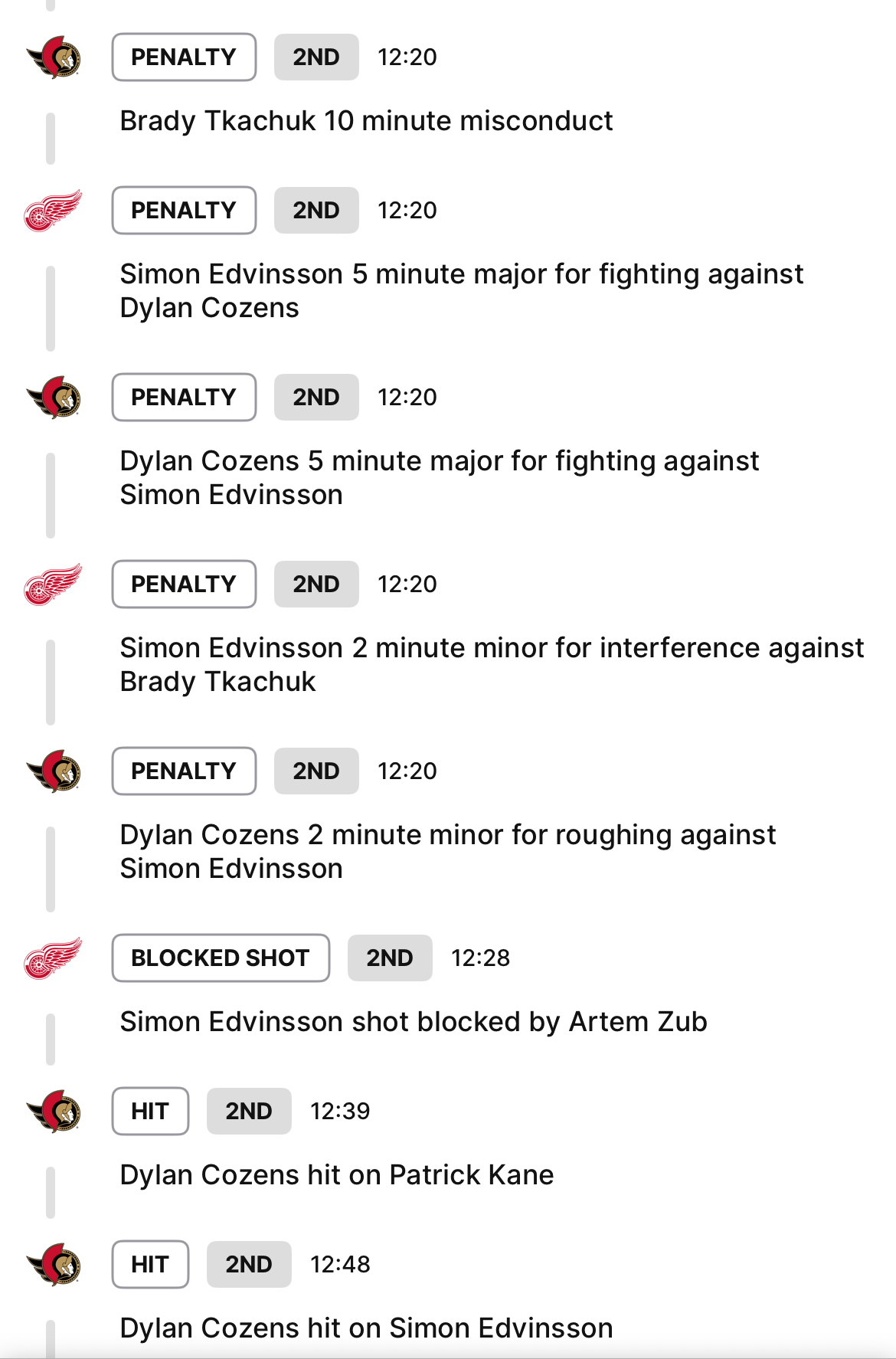Click PENALTY tag for Tkachuk misconduct
The height and width of the screenshot is (1359, 896).
184,57
